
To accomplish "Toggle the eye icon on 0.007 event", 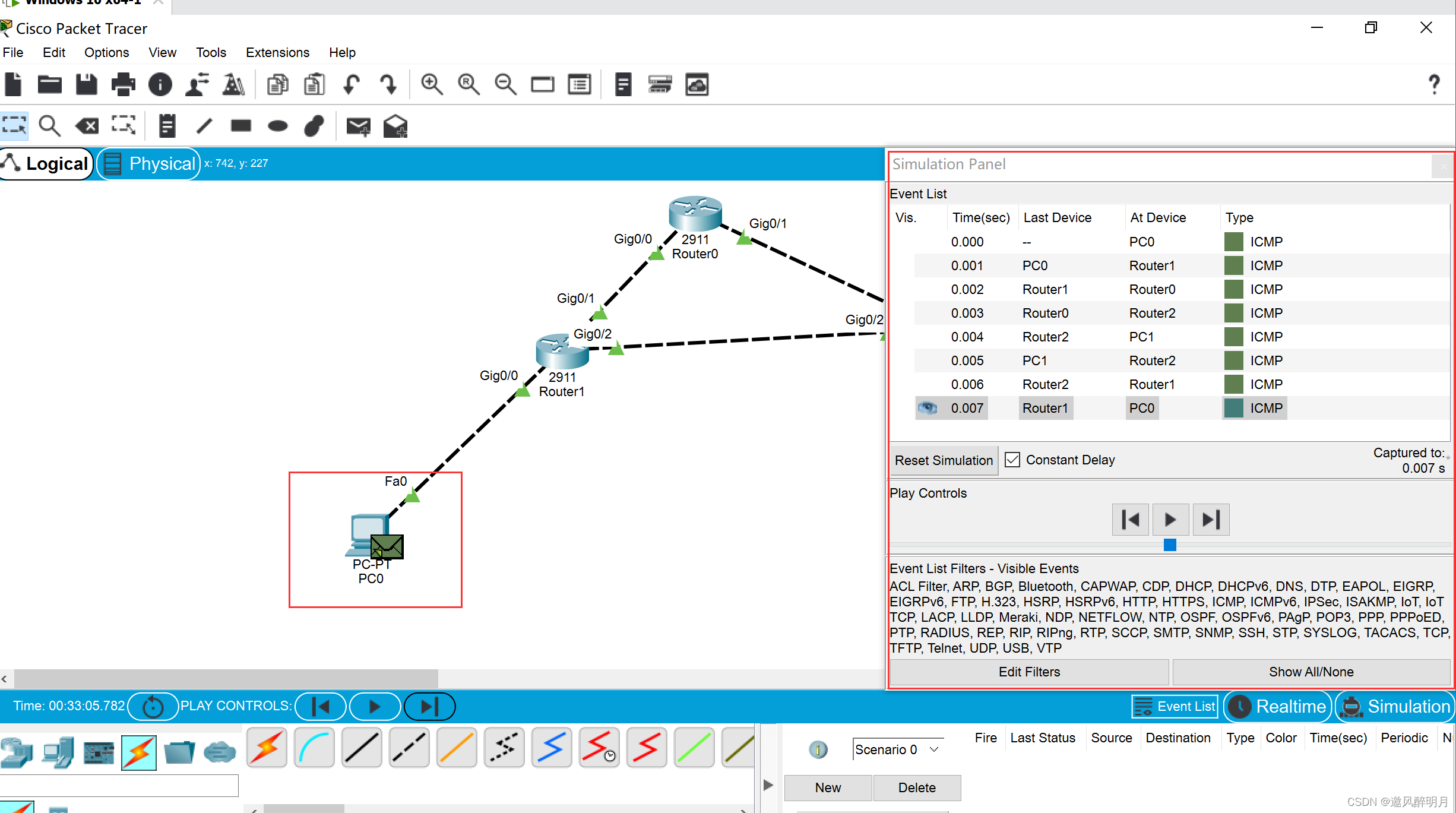I will [928, 408].
